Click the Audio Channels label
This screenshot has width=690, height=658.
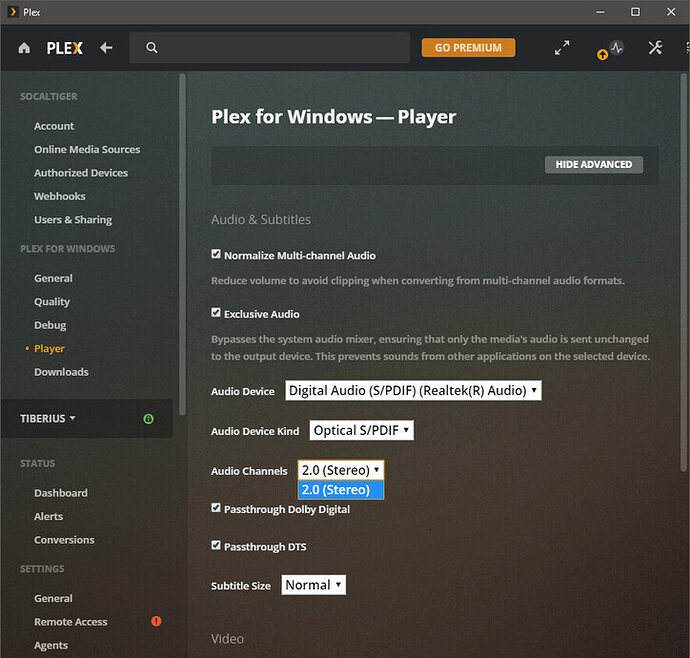coord(249,471)
